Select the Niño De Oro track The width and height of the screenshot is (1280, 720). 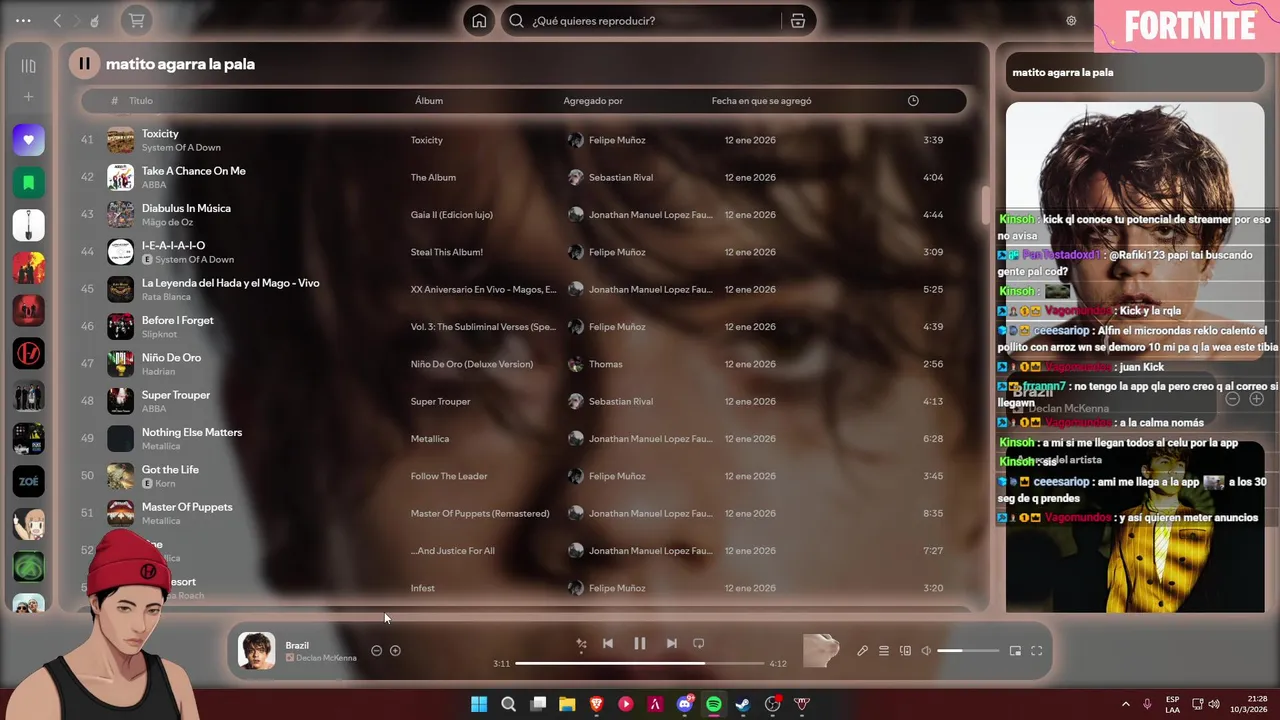click(x=171, y=357)
